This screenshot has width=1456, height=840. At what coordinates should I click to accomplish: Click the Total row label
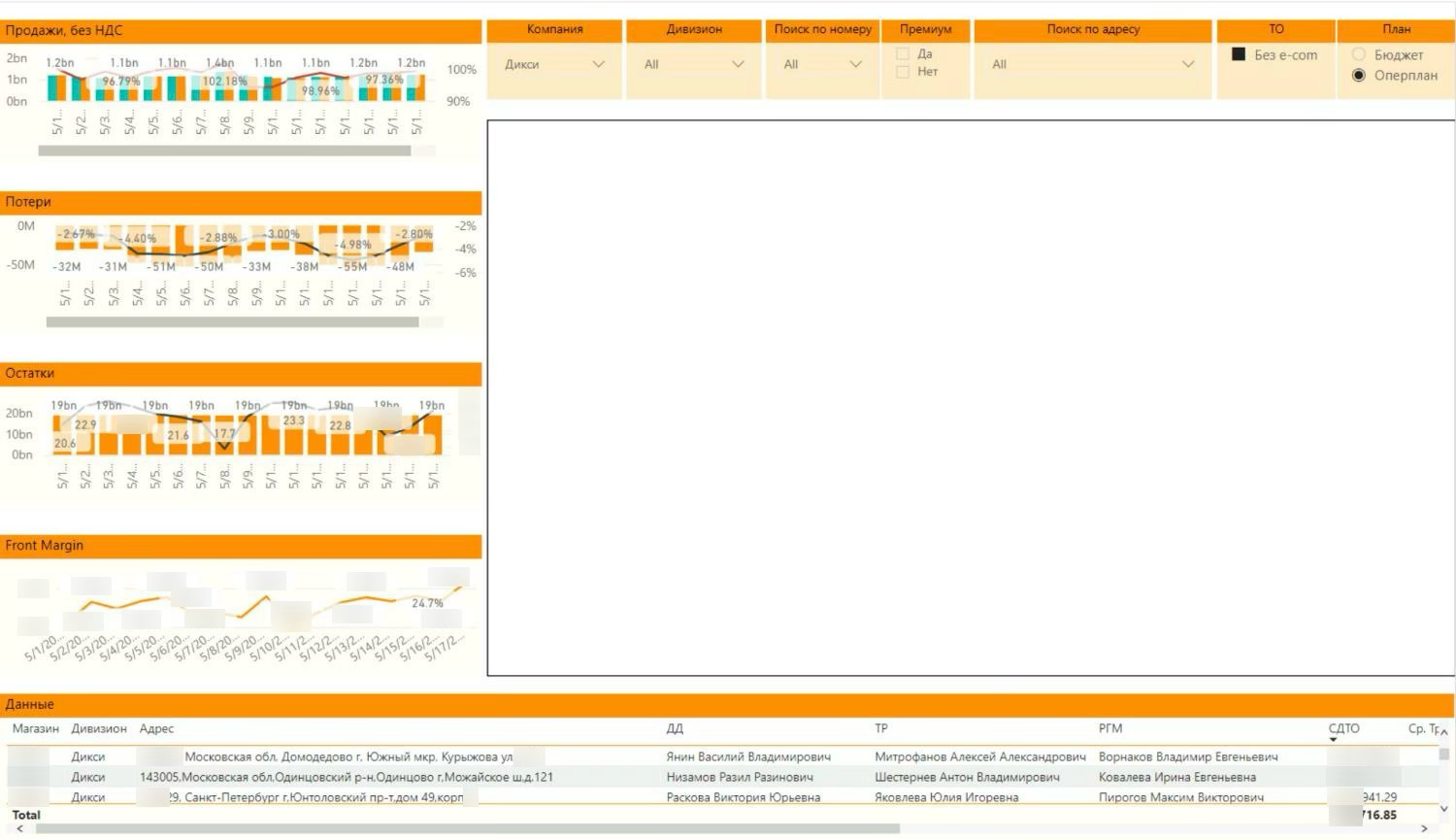point(26,815)
